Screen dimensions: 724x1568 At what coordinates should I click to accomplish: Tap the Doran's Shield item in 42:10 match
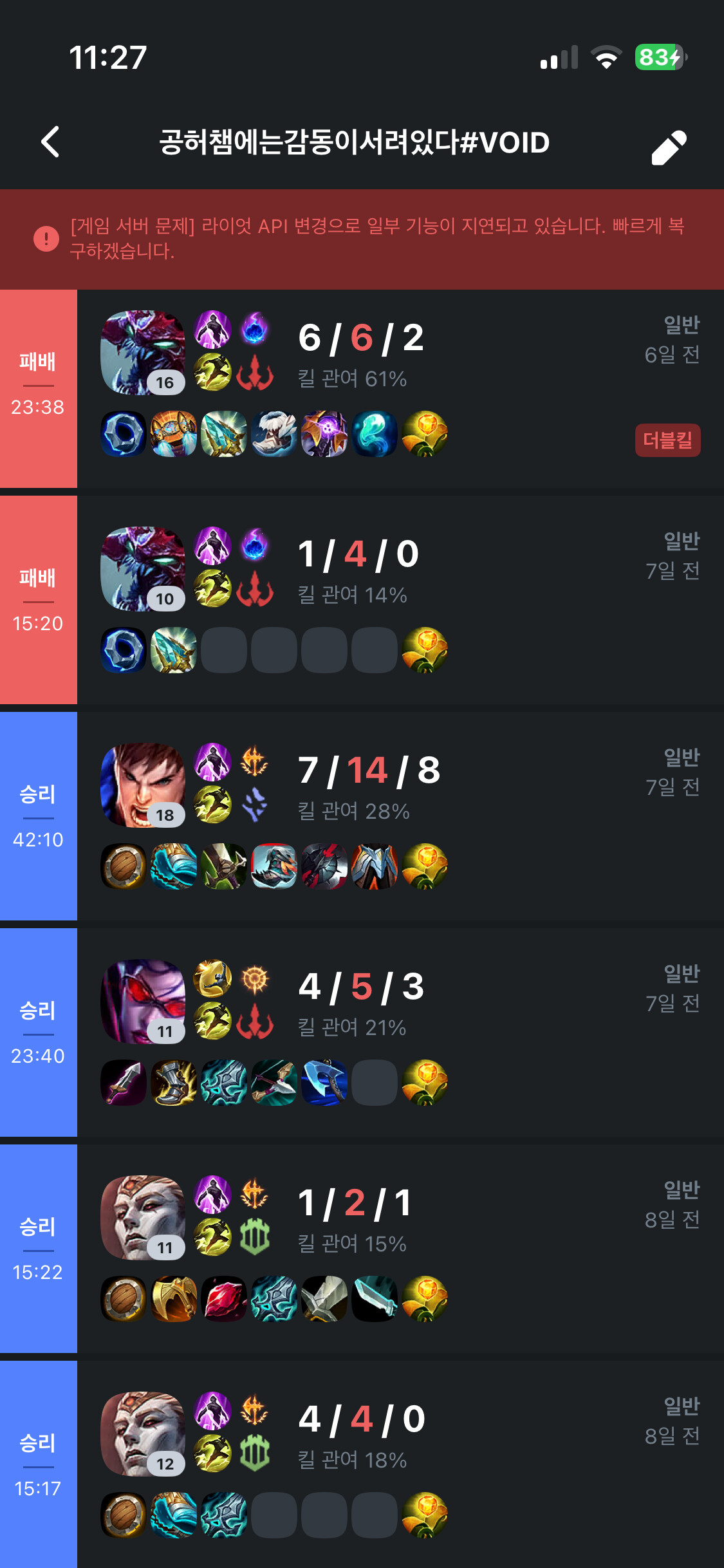[124, 866]
